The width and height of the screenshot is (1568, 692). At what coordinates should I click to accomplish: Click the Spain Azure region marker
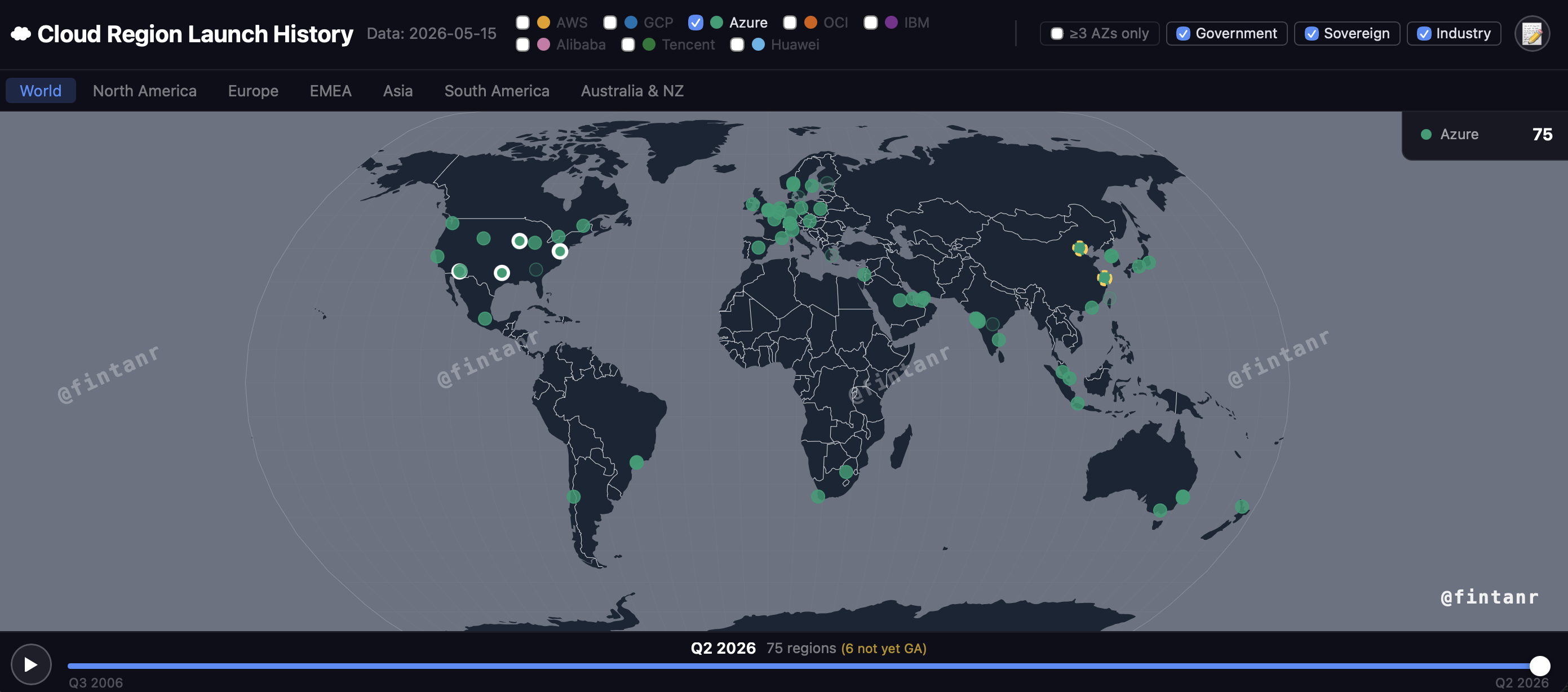(759, 247)
